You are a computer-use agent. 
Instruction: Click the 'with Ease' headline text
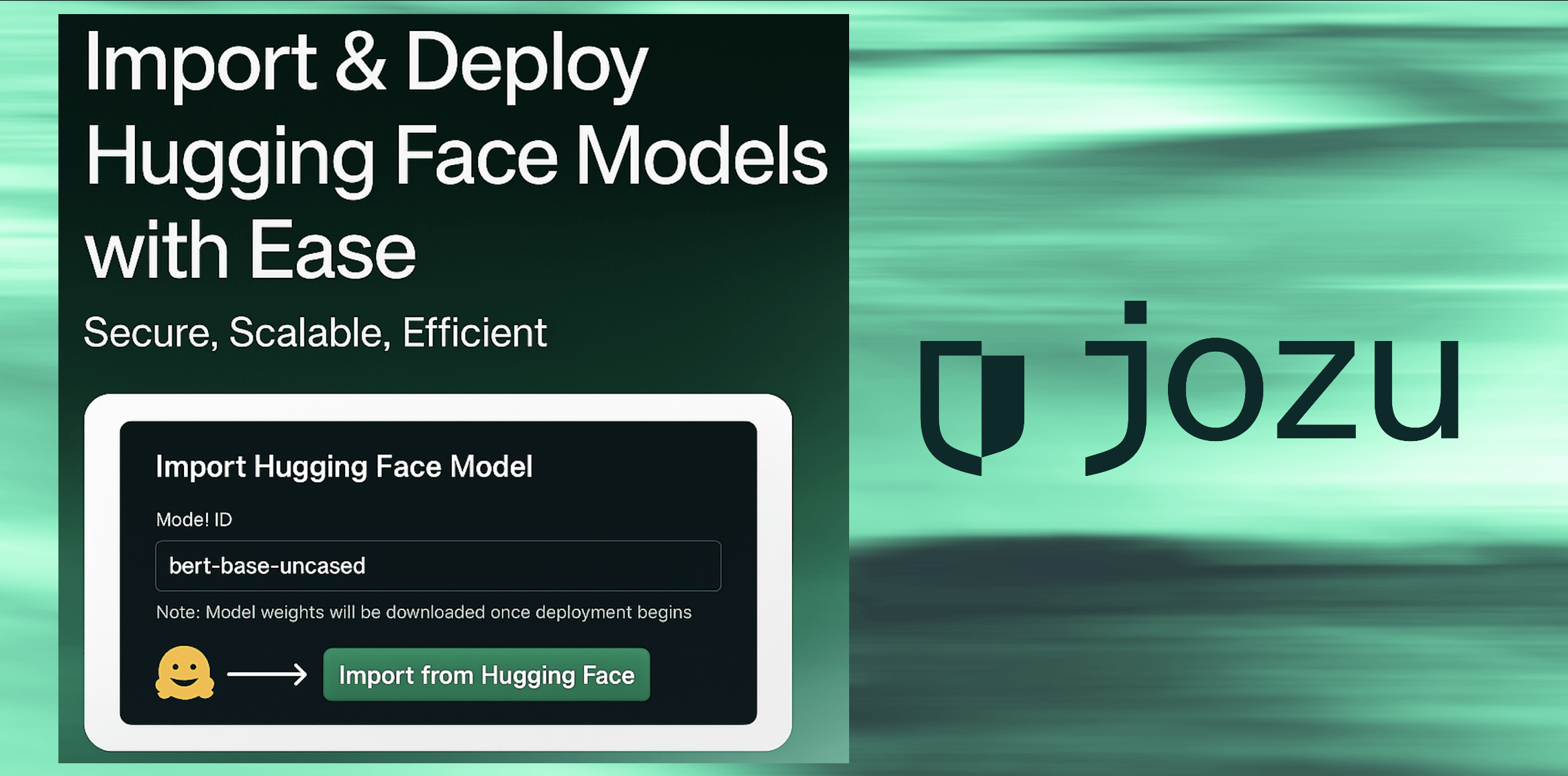coord(250,252)
